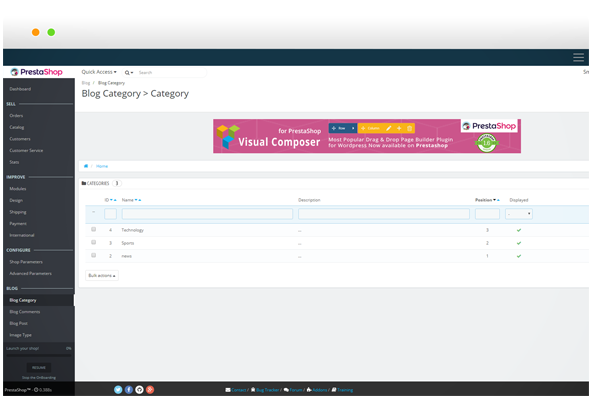Select the Sports category checkbox
This screenshot has width=591, height=411.
point(93,242)
